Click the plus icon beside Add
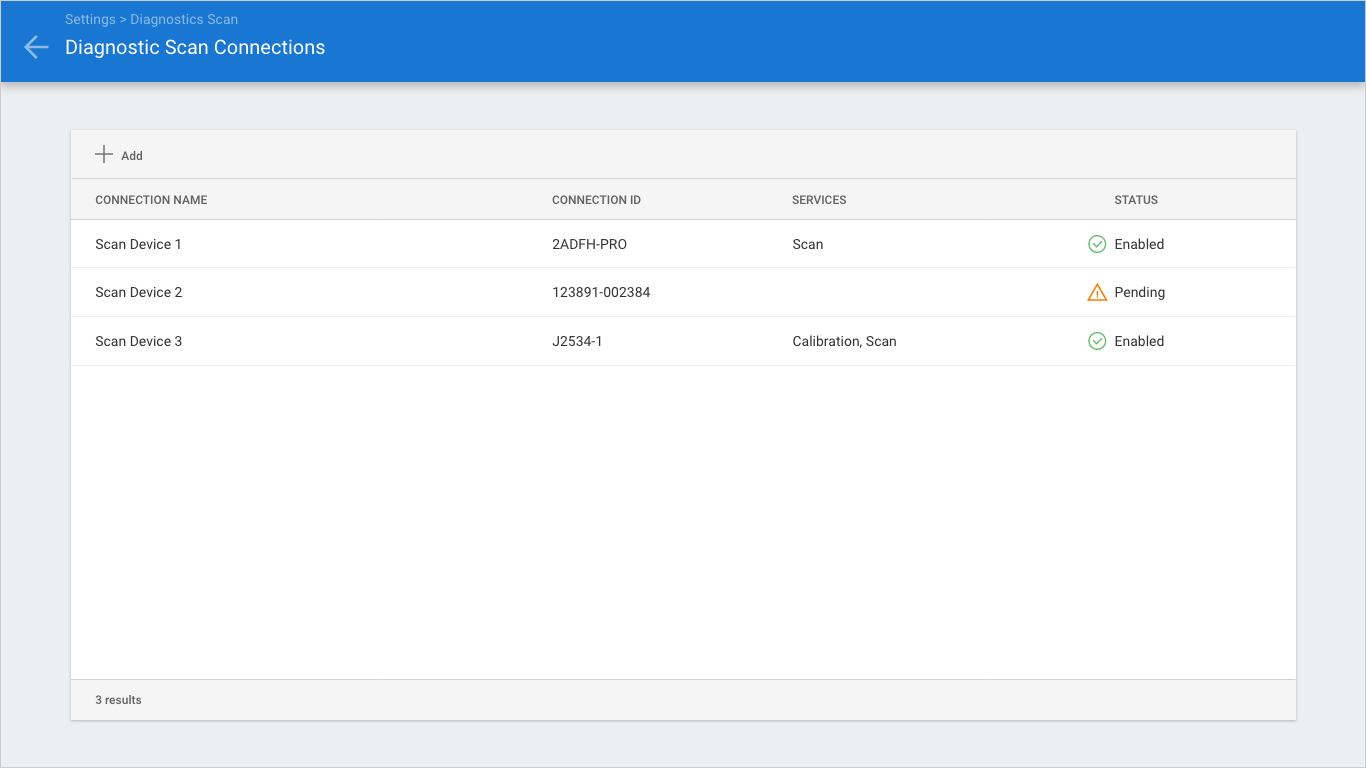This screenshot has width=1366, height=768. click(104, 154)
